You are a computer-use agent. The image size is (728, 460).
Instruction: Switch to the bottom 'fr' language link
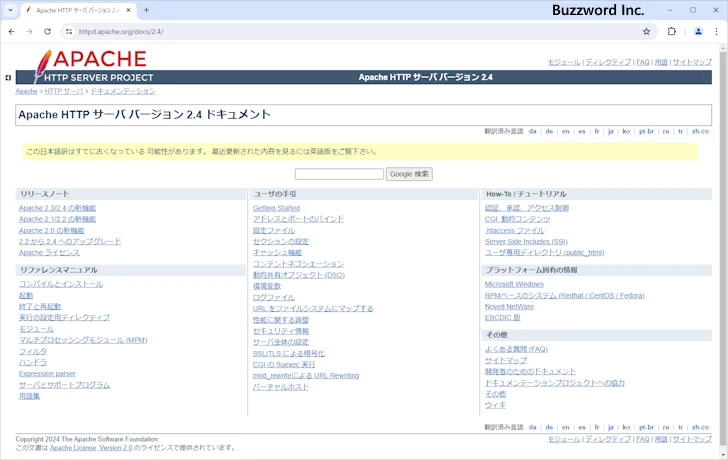pos(597,427)
